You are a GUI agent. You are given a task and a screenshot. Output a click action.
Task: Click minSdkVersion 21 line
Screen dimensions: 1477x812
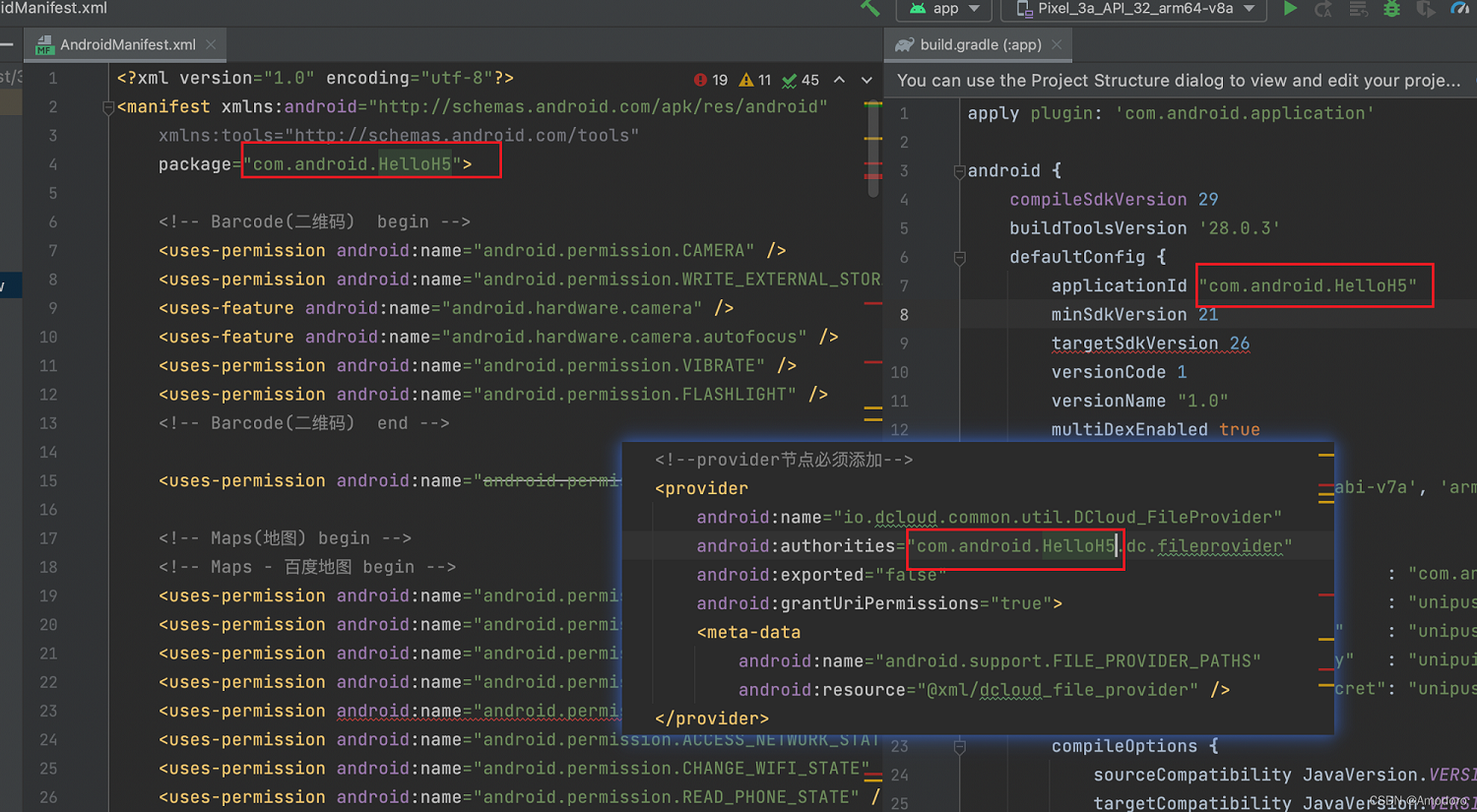click(1134, 315)
